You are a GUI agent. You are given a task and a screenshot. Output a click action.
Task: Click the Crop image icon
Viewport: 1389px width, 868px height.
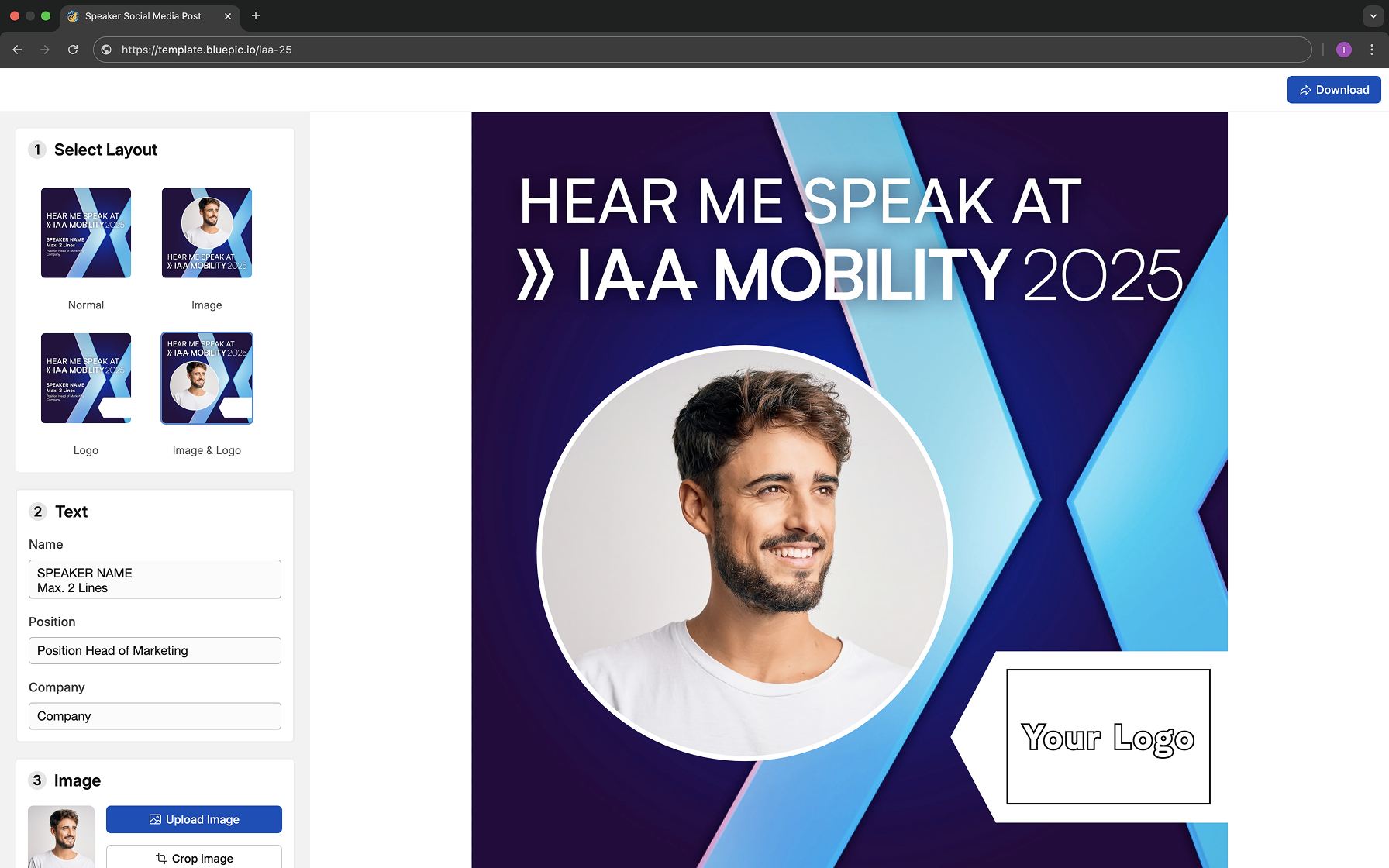click(163, 858)
